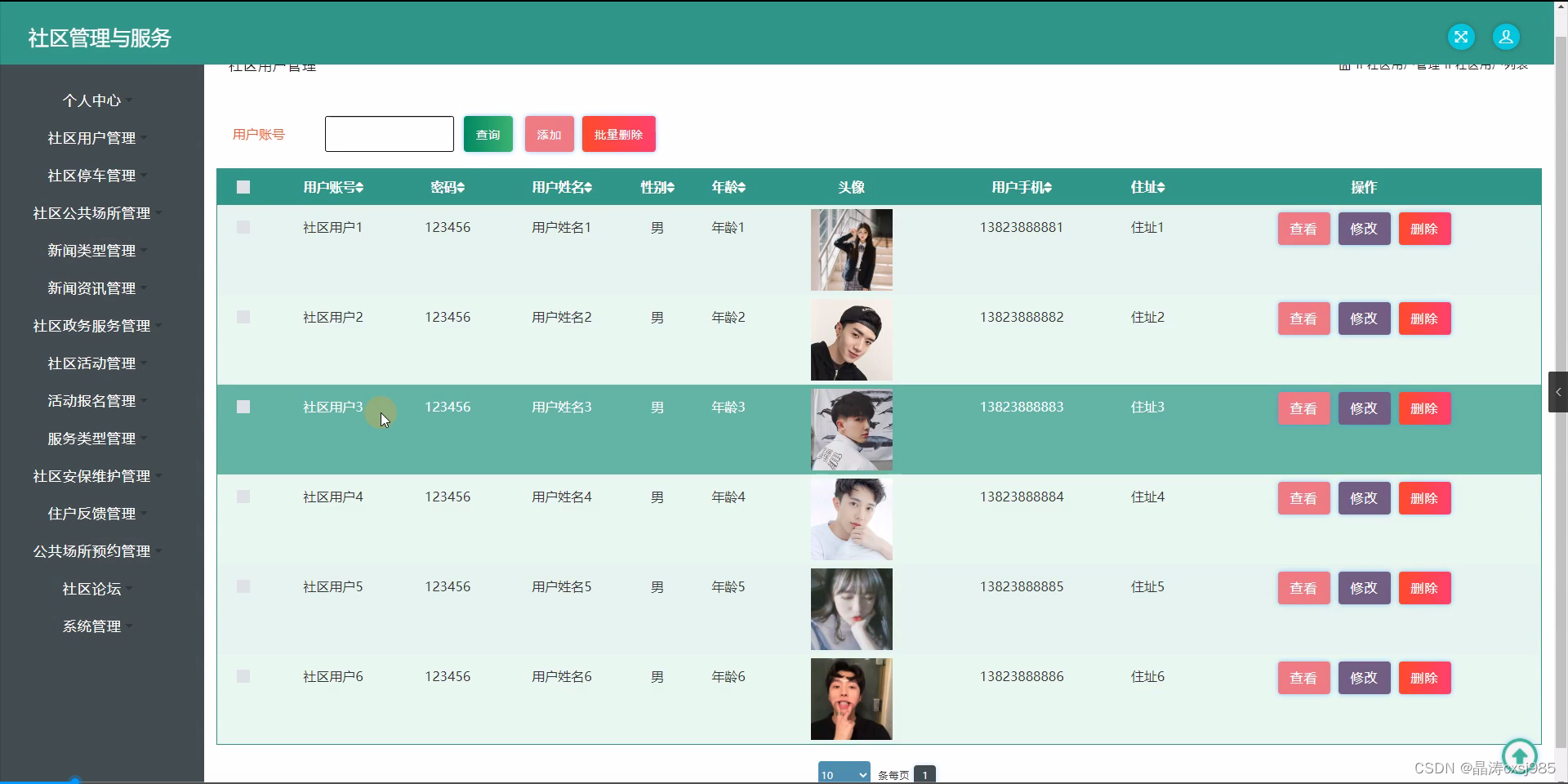Open the 10 per page dropdown
Viewport: 1568px width, 784px height.
(844, 774)
